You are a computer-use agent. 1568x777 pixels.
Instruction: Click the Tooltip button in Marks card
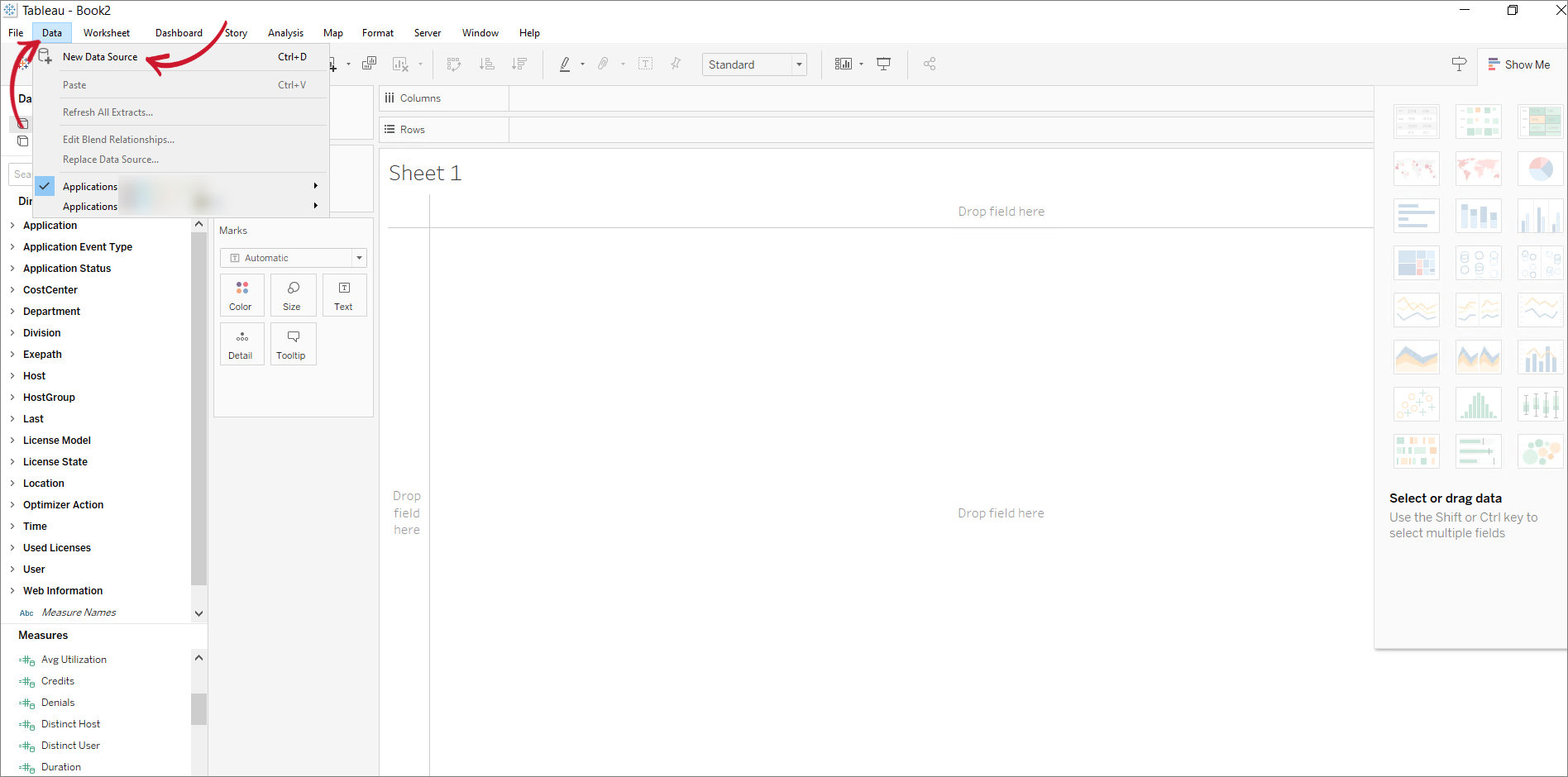click(x=293, y=344)
